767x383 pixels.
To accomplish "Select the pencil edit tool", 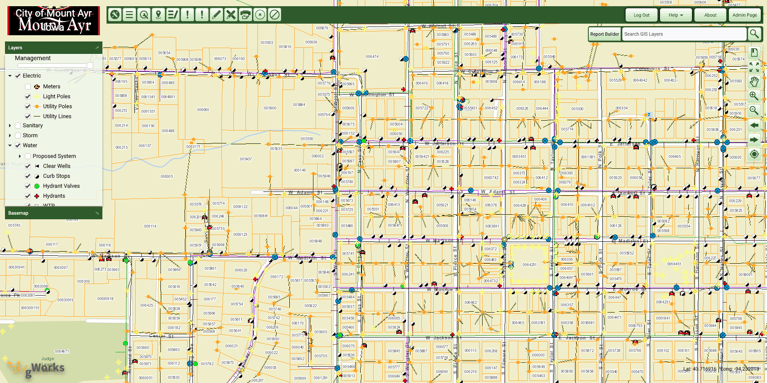I will click(216, 15).
